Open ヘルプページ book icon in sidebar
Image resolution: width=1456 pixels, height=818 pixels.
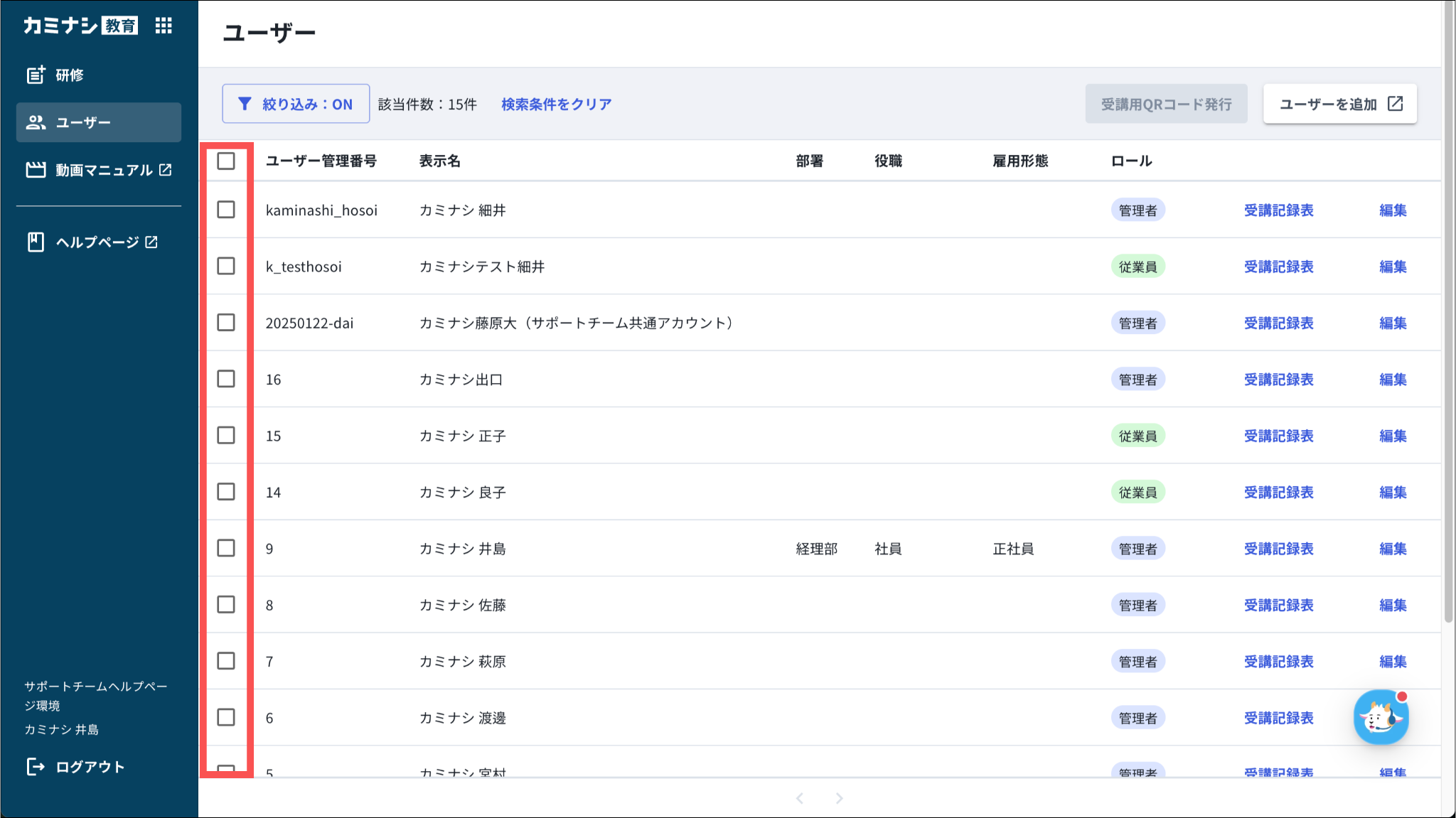point(36,242)
